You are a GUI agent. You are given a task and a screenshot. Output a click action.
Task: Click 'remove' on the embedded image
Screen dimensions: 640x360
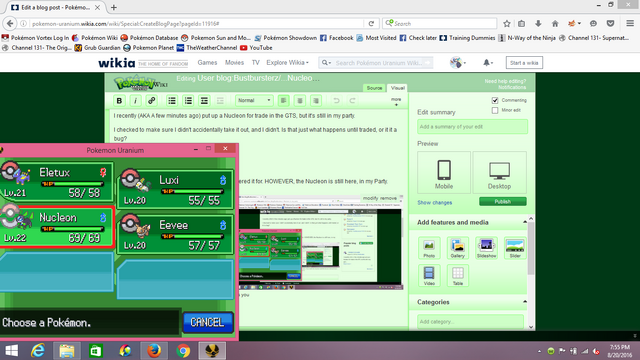click(389, 198)
